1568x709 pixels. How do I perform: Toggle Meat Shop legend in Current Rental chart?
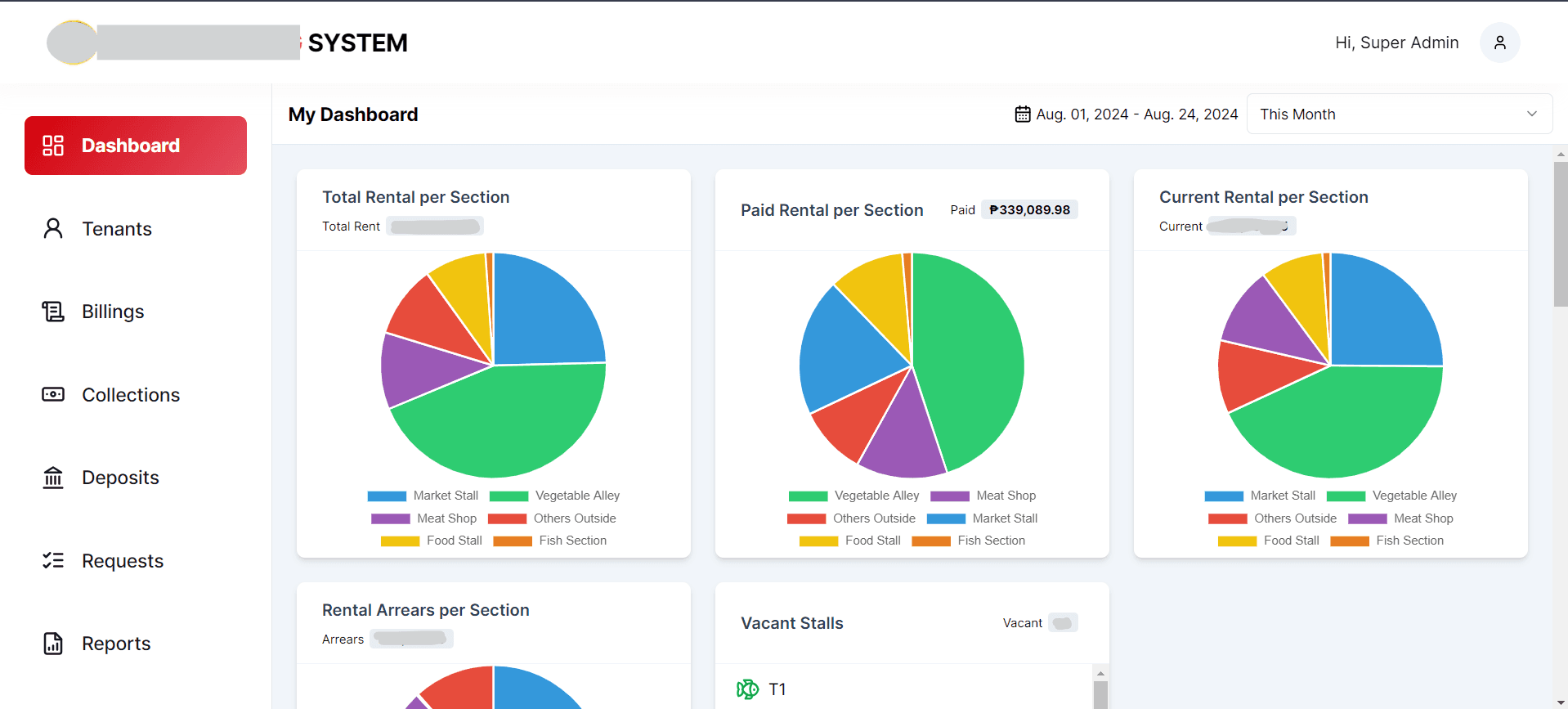tap(1400, 518)
